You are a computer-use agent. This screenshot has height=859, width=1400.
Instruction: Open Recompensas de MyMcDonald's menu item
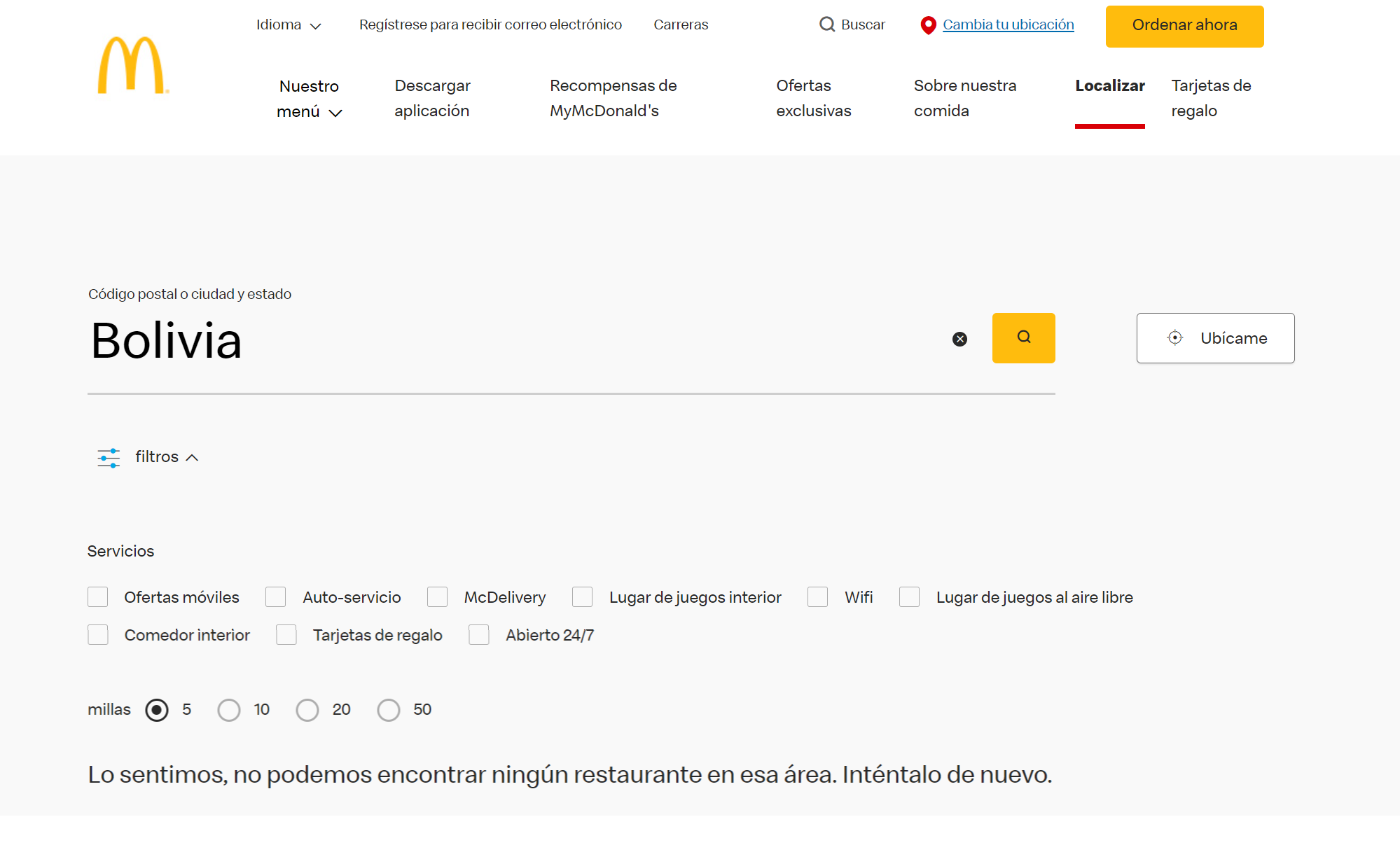pyautogui.click(x=614, y=98)
